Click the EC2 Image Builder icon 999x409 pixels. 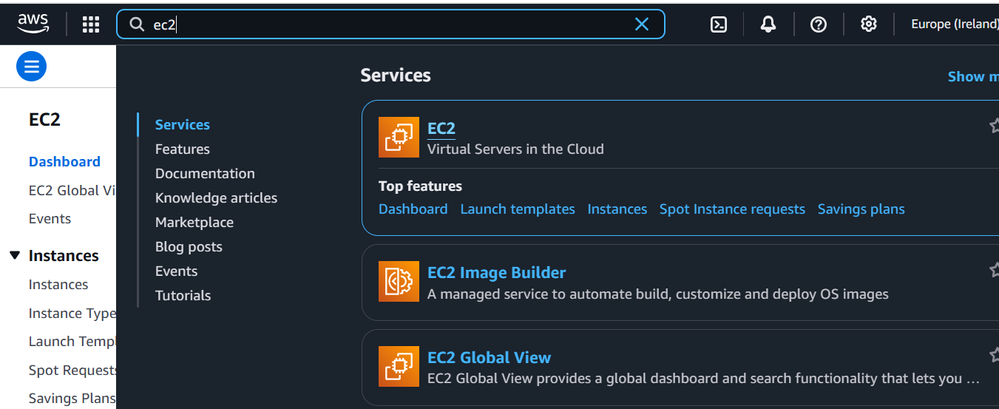click(399, 281)
